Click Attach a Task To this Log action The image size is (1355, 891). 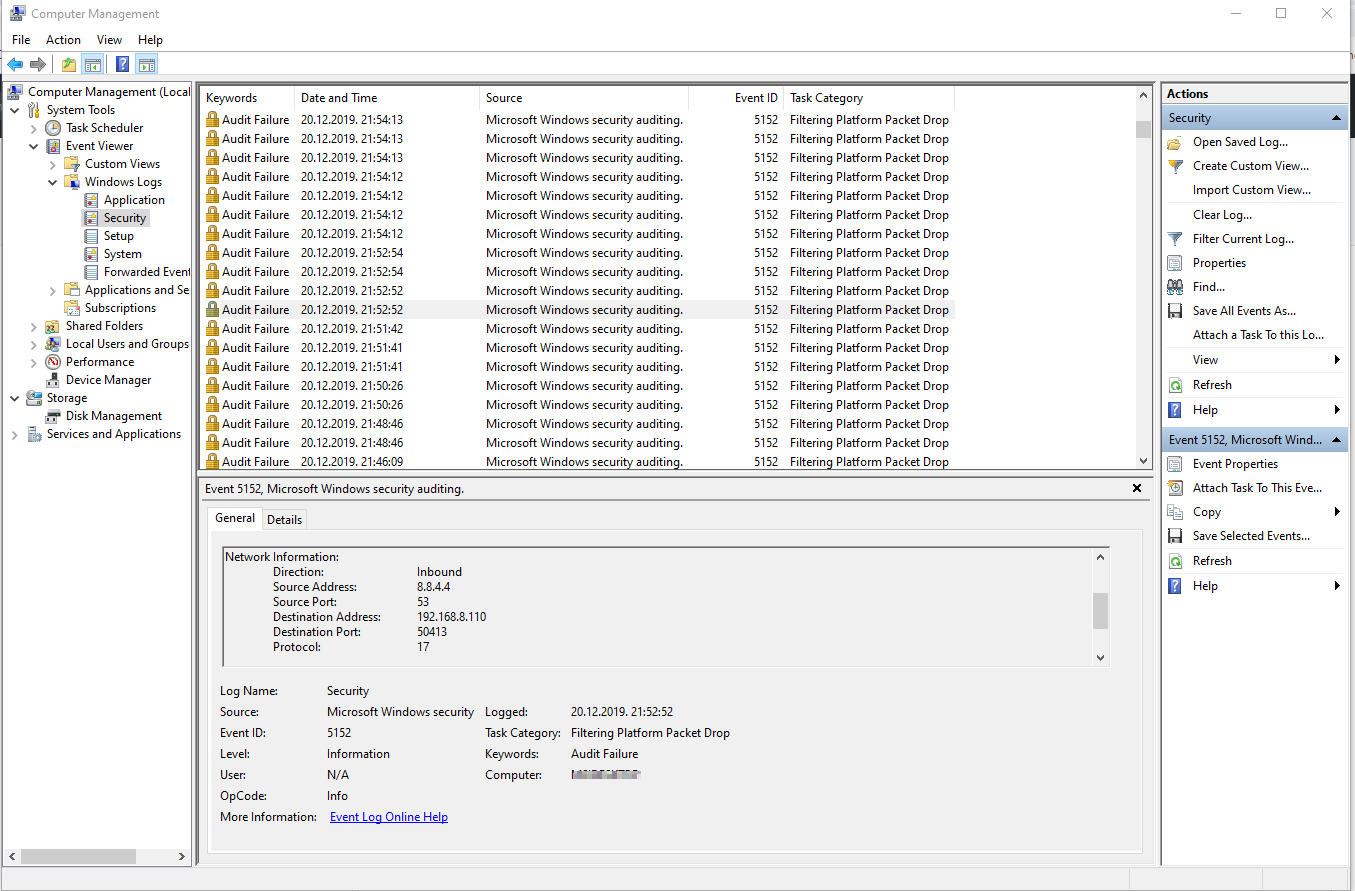tap(1258, 335)
